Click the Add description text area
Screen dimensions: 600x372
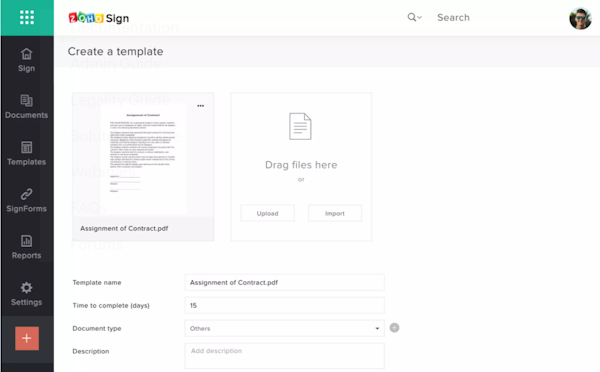285,356
